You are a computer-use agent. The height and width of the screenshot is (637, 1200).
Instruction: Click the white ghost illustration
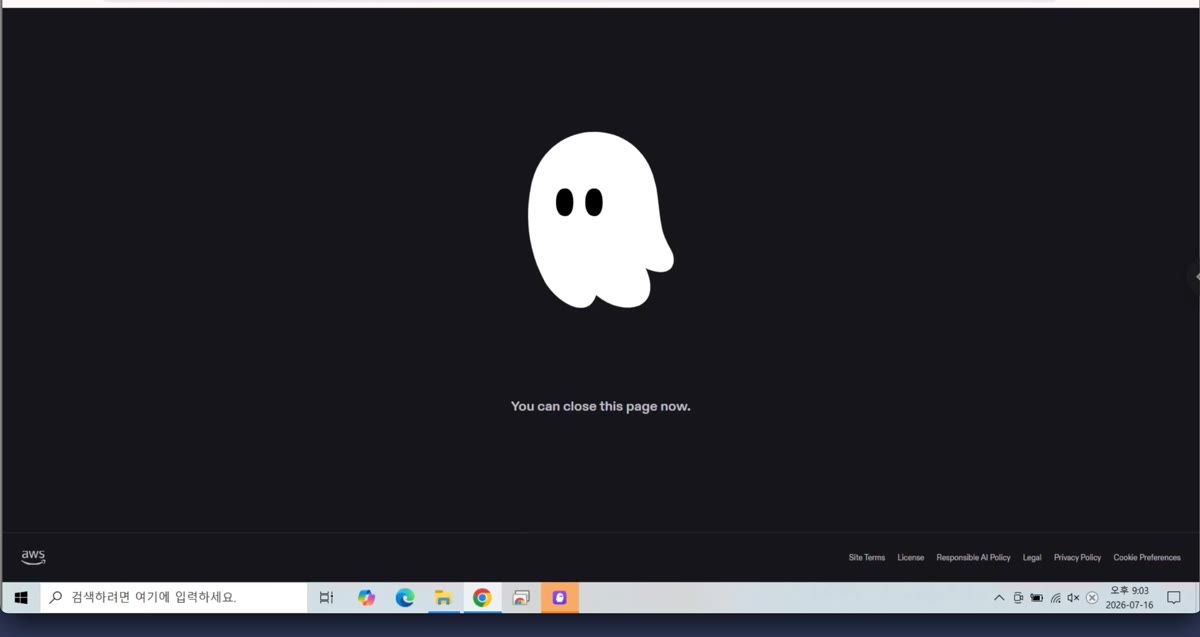pyautogui.click(x=600, y=220)
